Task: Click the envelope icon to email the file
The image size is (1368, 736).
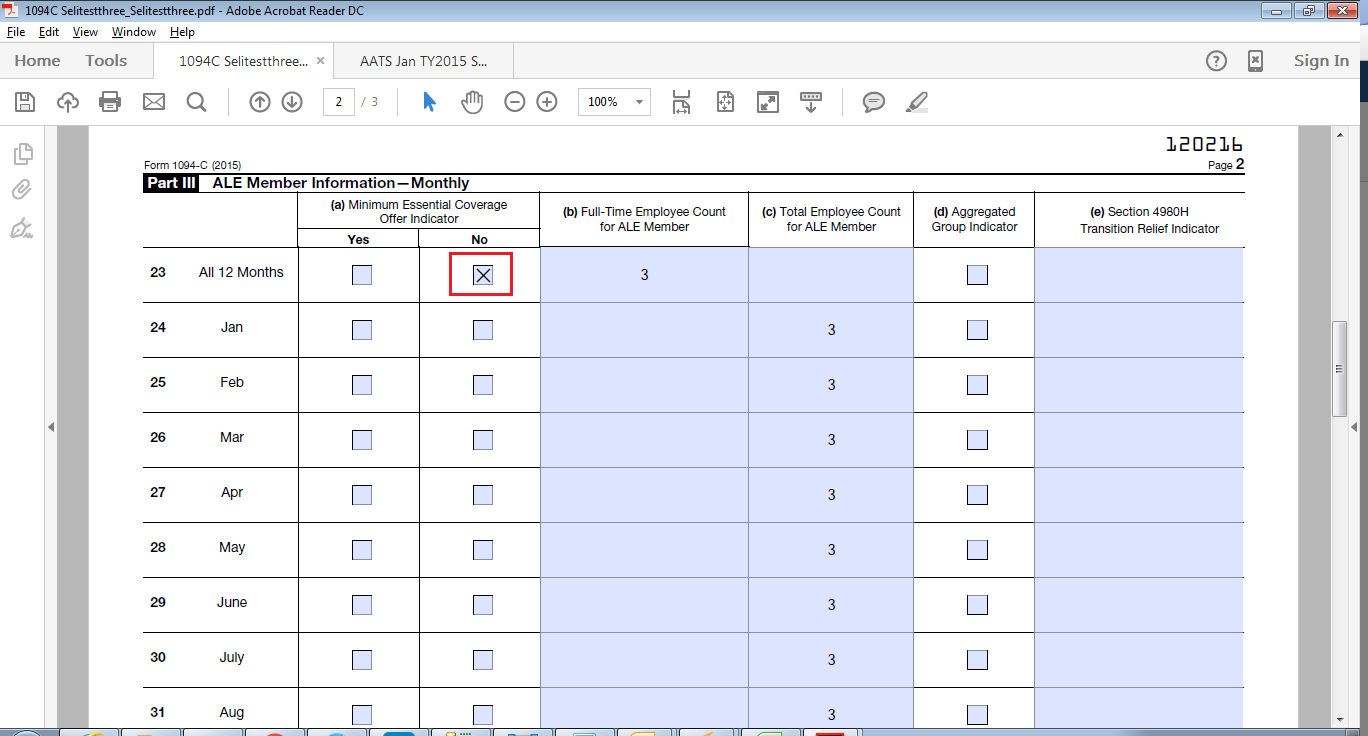Action: coord(153,102)
